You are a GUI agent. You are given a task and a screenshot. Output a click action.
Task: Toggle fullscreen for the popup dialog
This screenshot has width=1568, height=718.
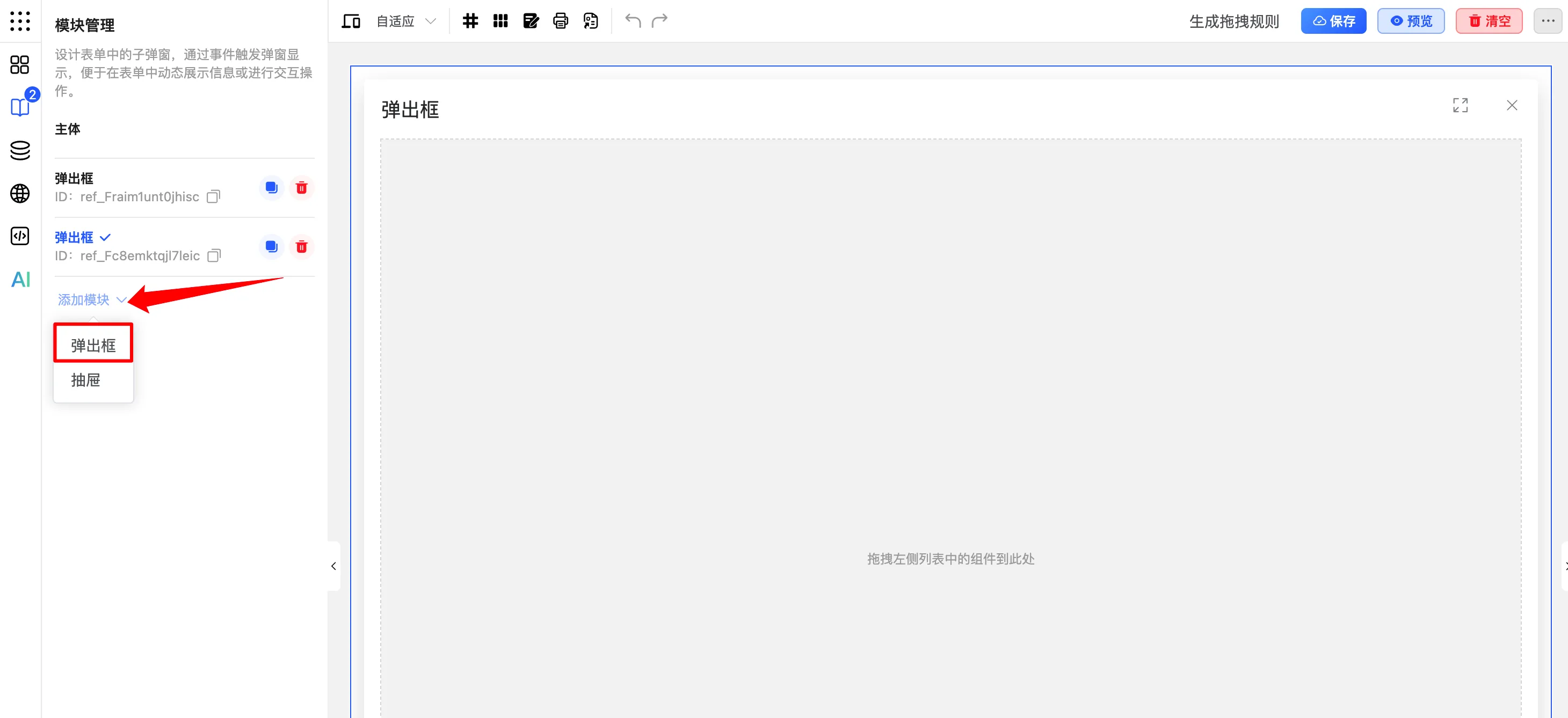pyautogui.click(x=1460, y=105)
